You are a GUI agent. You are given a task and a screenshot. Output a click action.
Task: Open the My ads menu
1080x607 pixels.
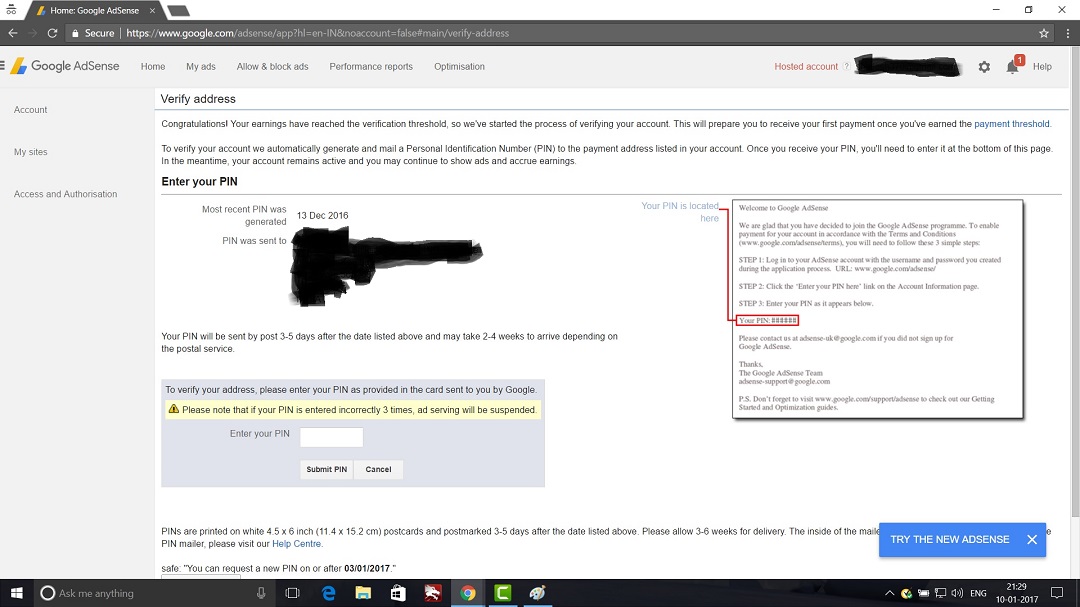pos(200,67)
